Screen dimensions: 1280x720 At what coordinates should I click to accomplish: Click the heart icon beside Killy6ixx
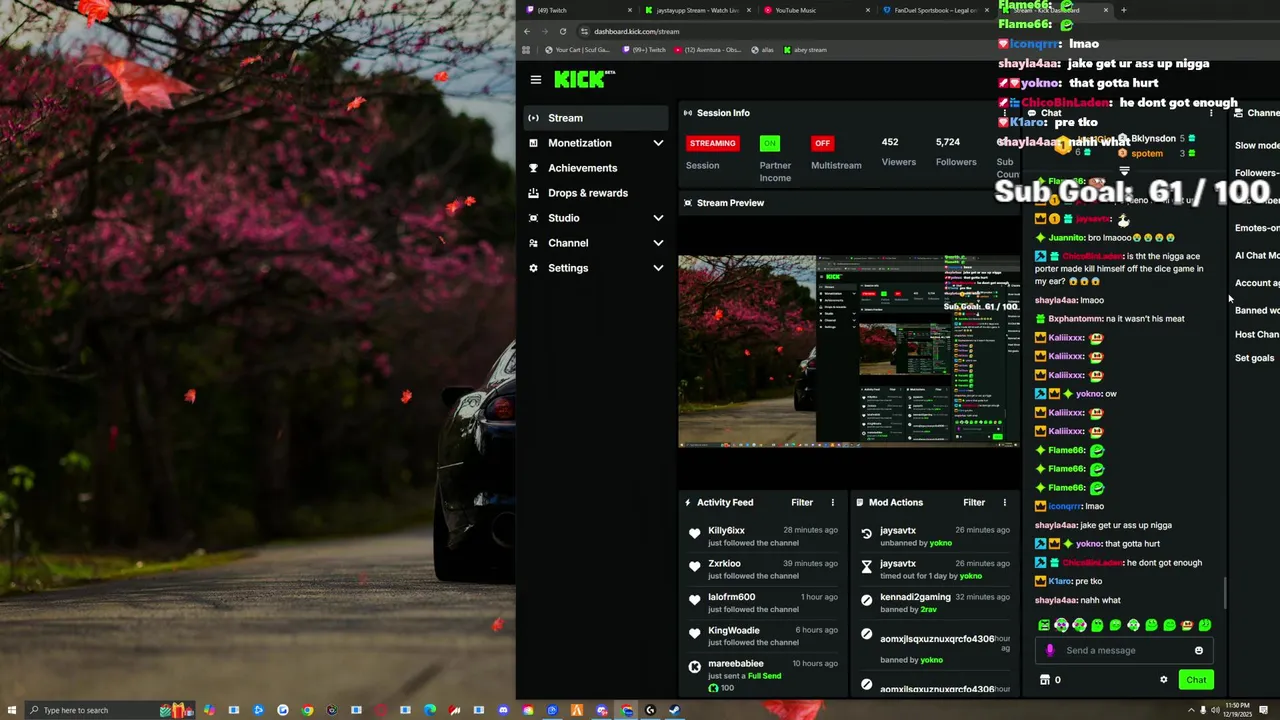point(695,534)
